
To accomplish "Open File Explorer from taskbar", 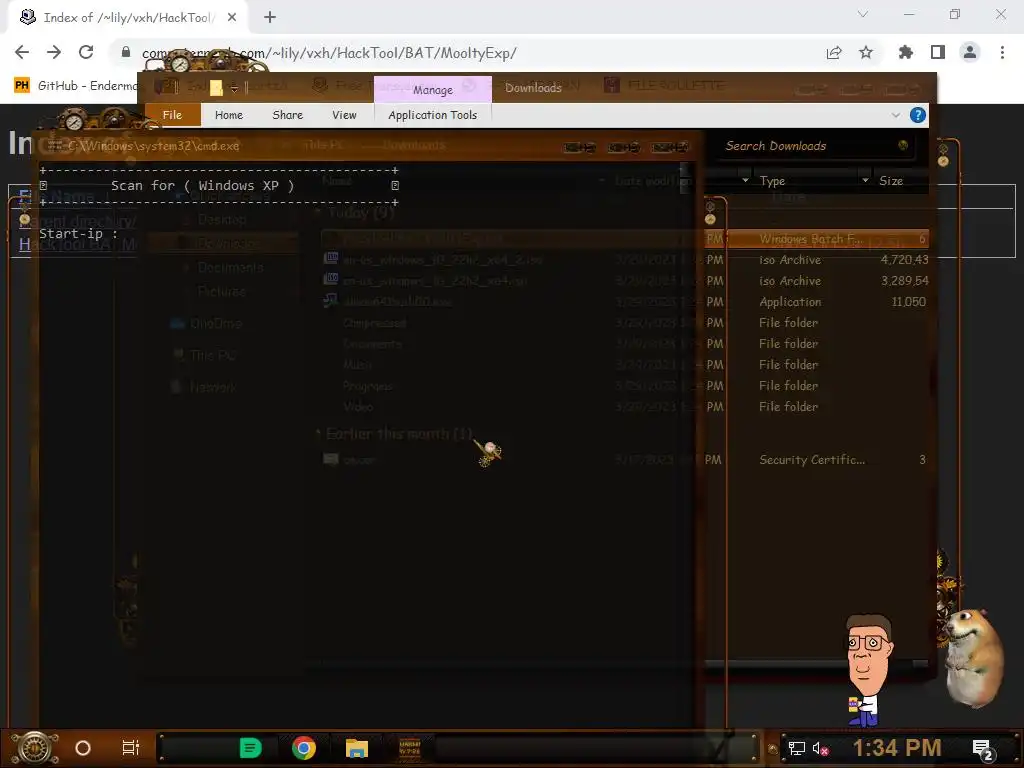I will point(357,748).
